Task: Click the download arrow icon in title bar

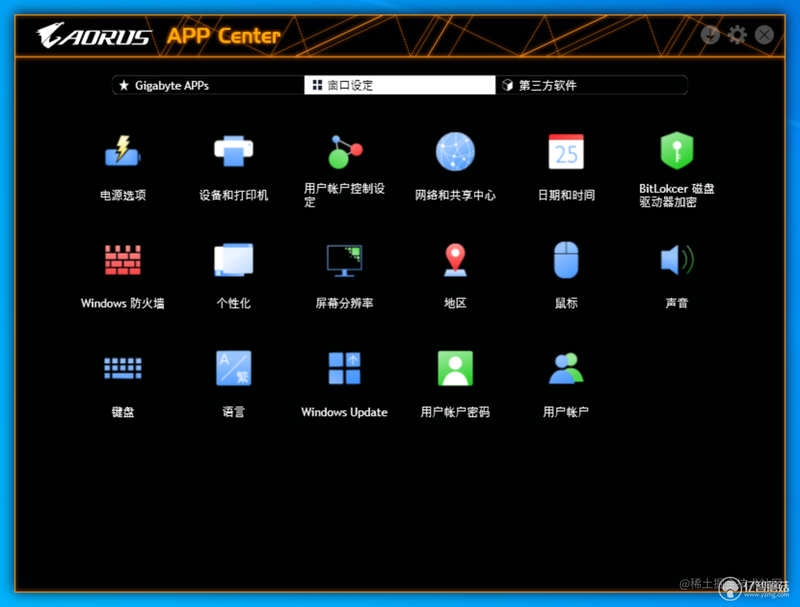Action: pos(710,35)
